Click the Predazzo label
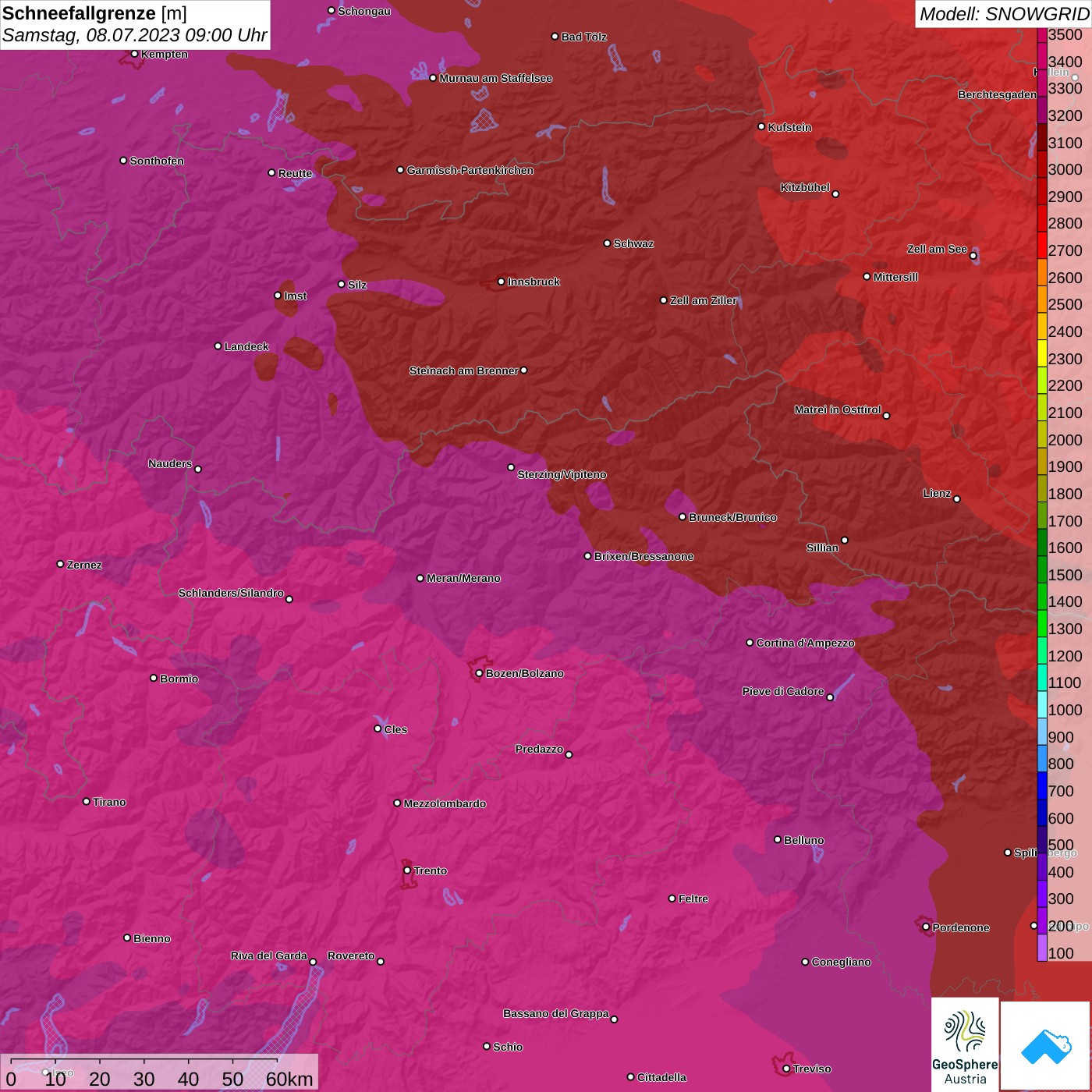The width and height of the screenshot is (1092, 1092). (539, 749)
